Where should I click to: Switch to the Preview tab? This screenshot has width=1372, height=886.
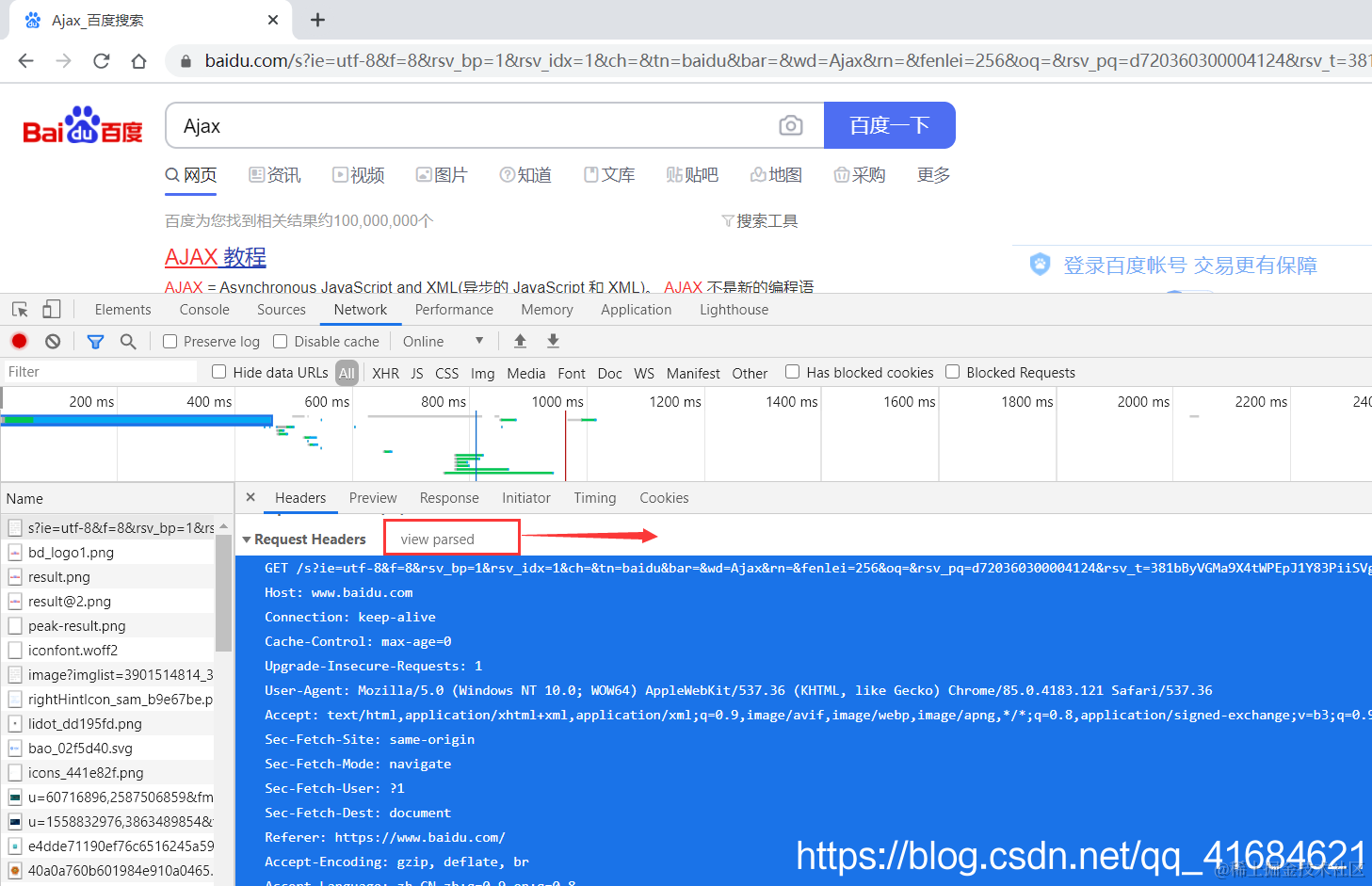pos(373,497)
